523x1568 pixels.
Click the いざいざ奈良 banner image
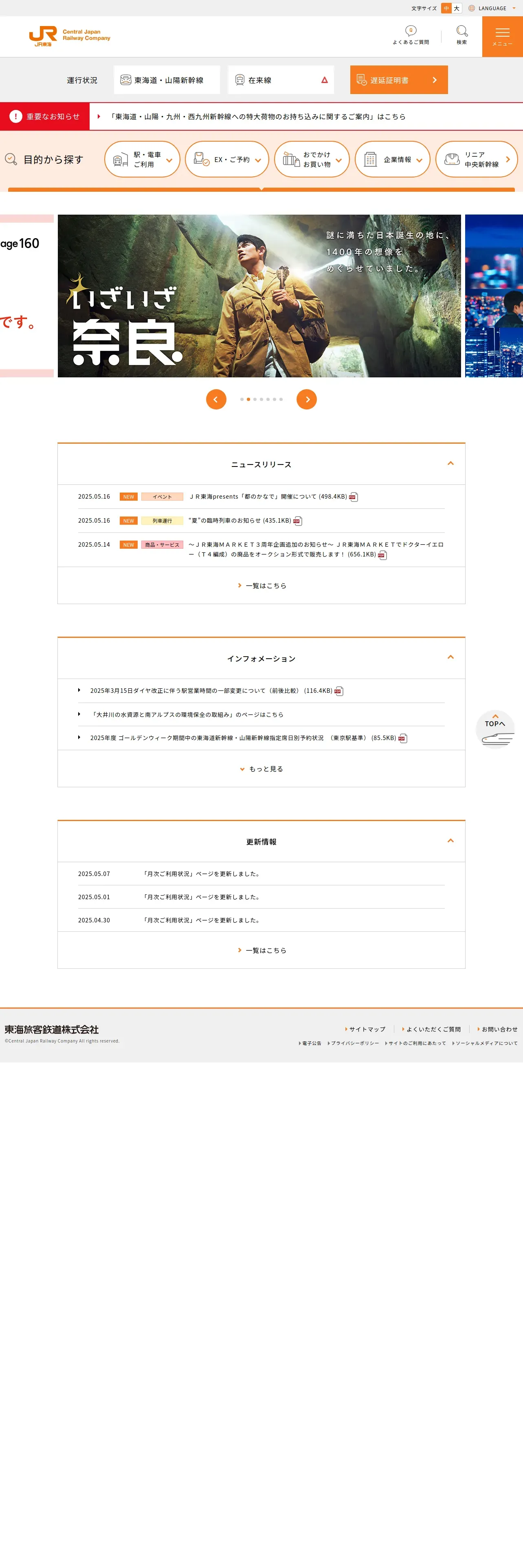click(259, 296)
